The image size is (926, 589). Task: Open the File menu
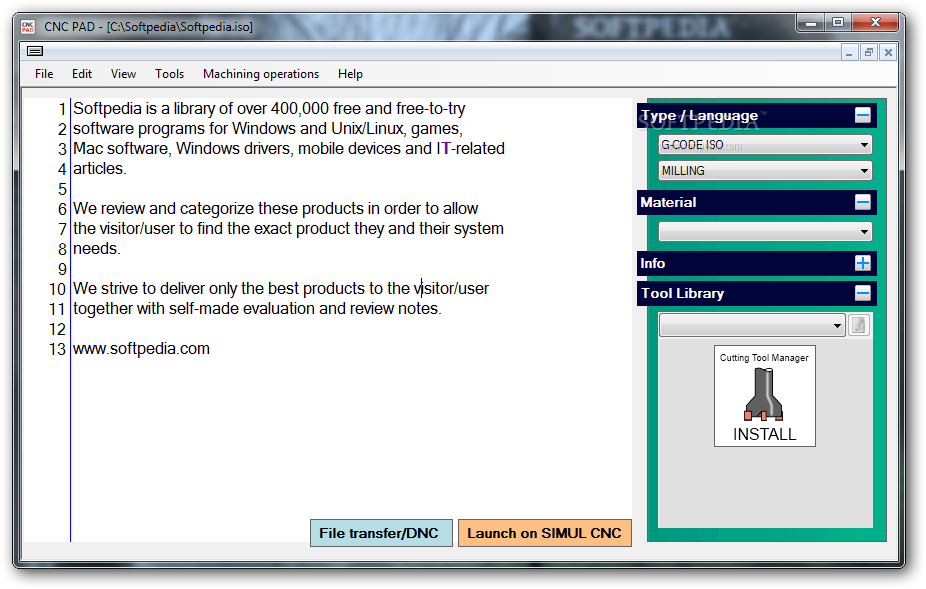point(44,74)
